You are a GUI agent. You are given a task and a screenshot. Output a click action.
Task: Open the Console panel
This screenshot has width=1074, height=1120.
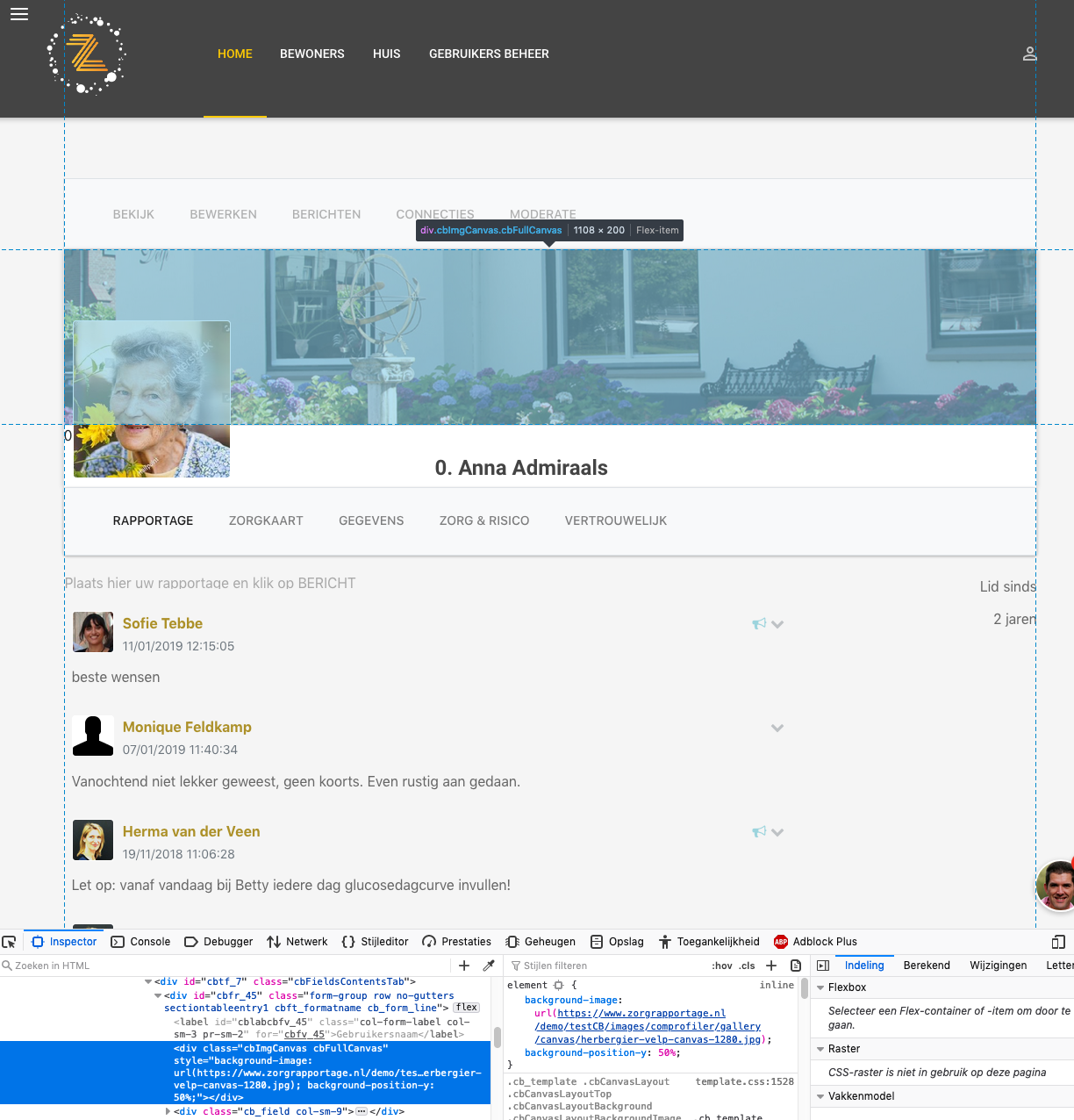140,942
